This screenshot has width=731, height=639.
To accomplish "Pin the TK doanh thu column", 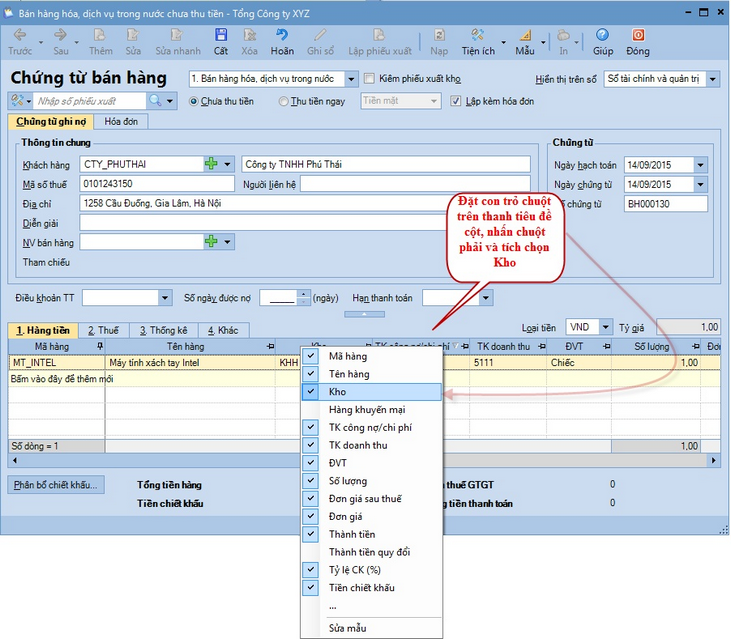I will point(541,346).
